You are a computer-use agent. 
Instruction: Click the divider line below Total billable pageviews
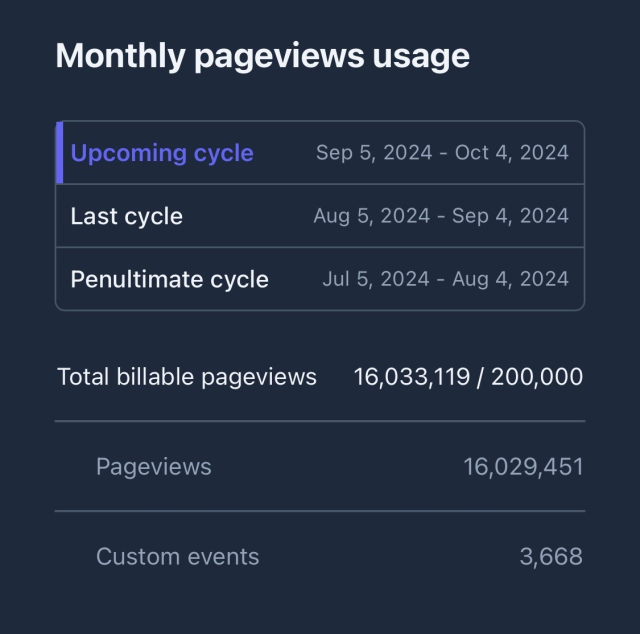pyautogui.click(x=320, y=421)
